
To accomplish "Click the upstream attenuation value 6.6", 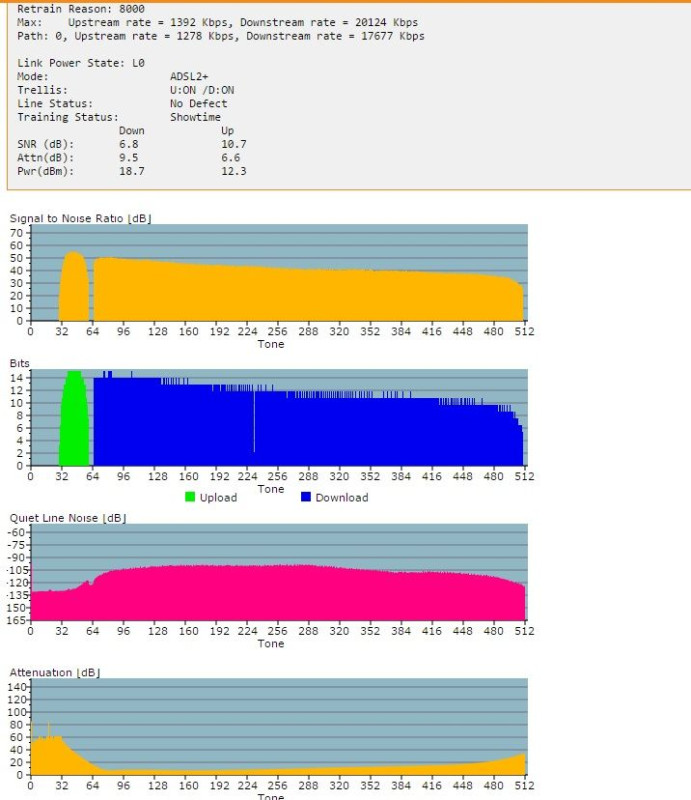I will 231,158.
